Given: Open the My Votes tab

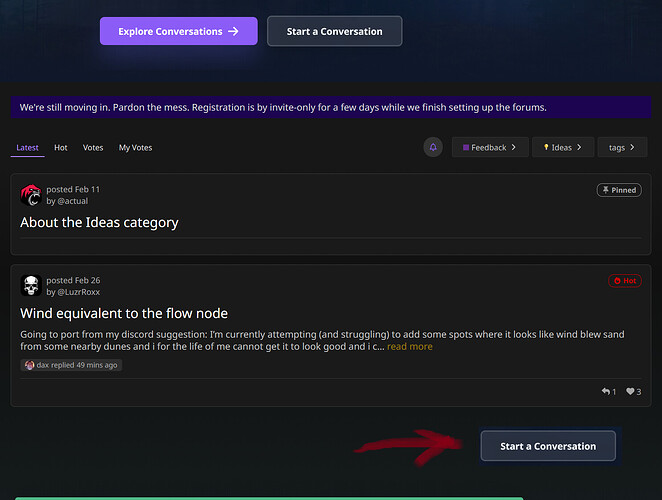Looking at the screenshot, I should pyautogui.click(x=135, y=148).
